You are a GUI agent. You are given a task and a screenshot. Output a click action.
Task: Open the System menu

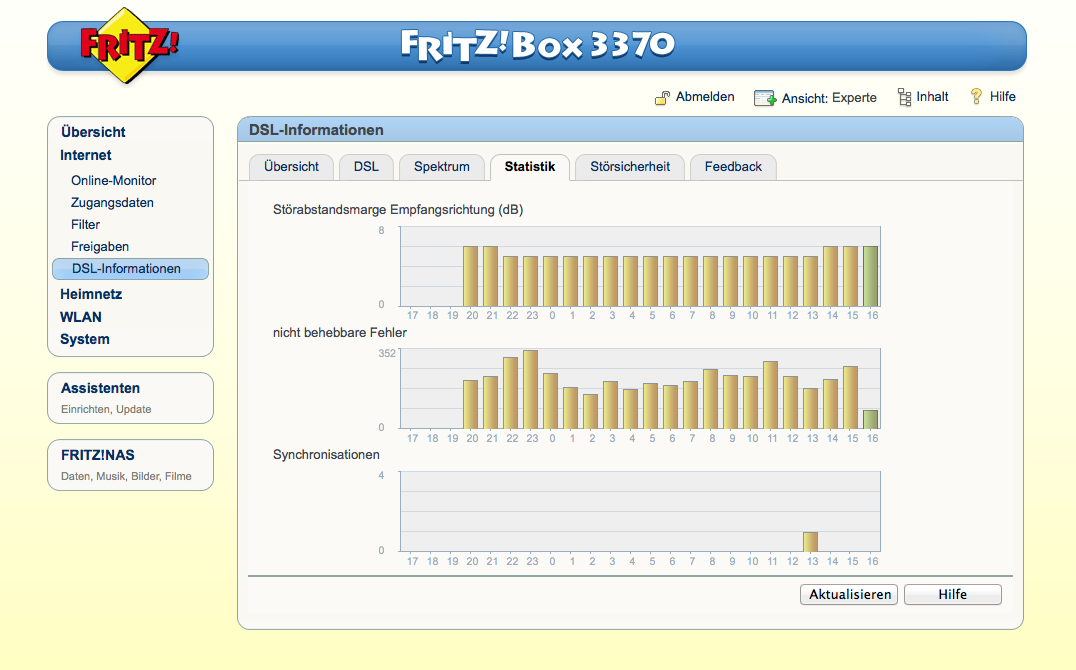85,339
